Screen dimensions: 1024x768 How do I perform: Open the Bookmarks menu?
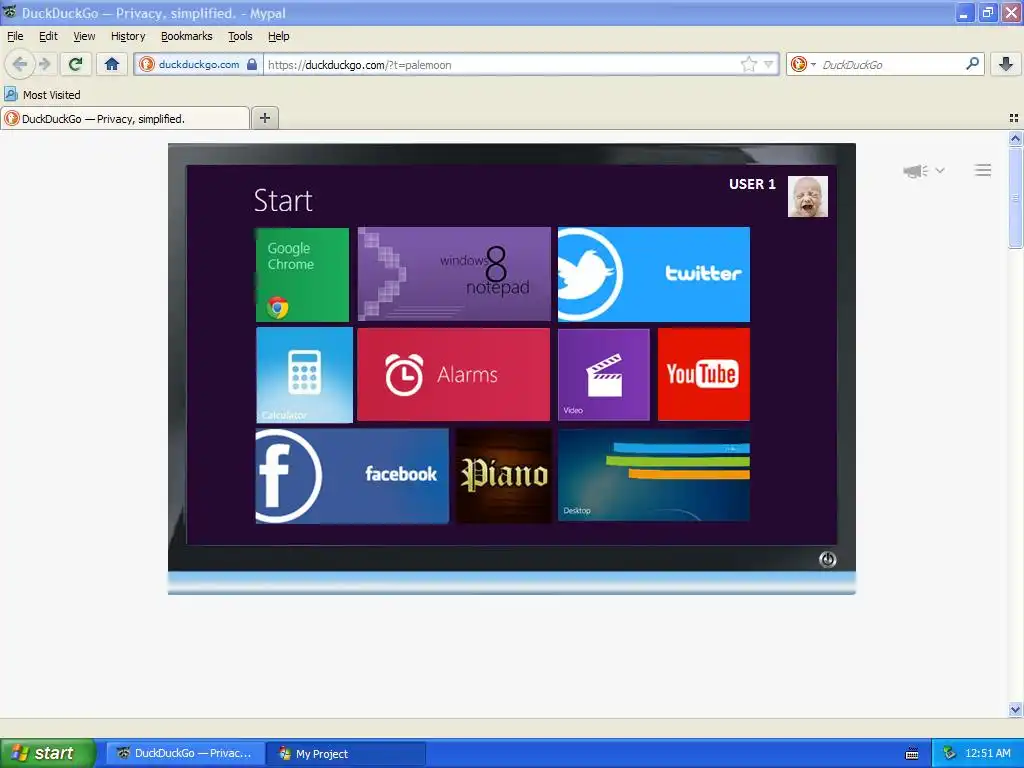click(187, 36)
